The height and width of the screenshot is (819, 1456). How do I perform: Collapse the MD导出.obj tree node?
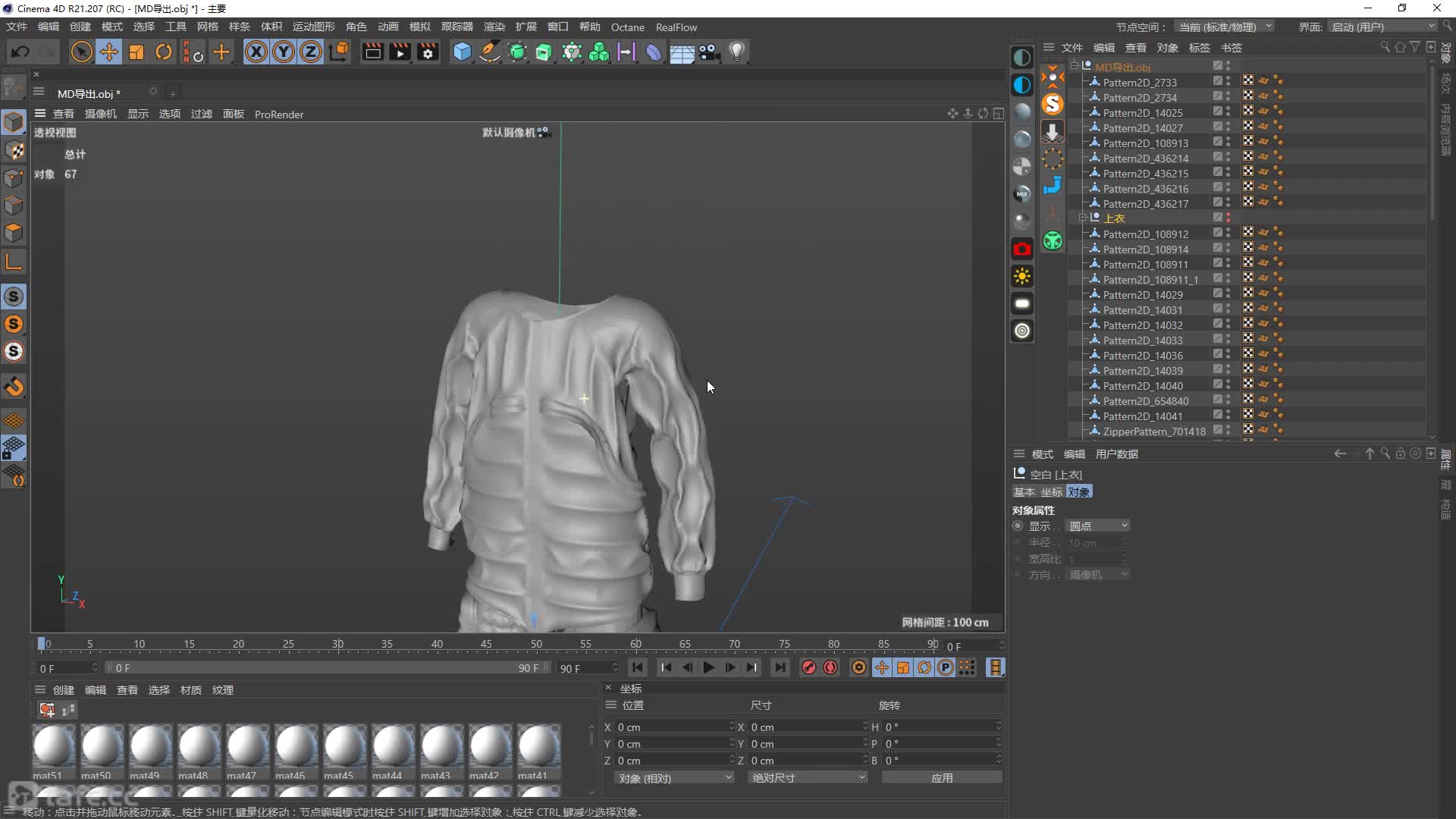coord(1075,66)
